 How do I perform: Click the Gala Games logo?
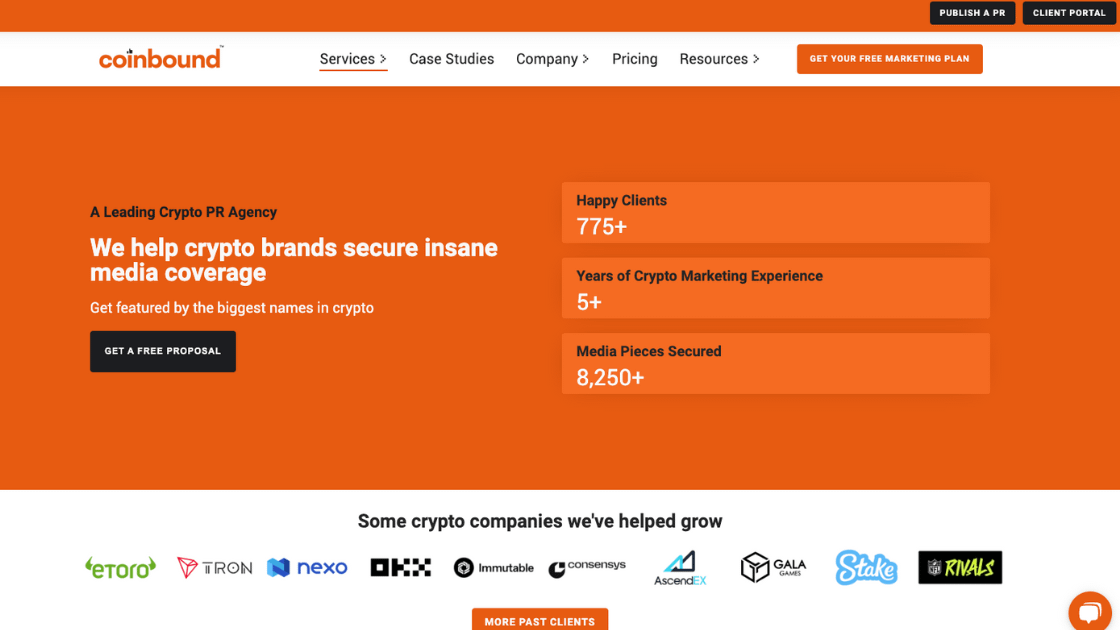[773, 567]
